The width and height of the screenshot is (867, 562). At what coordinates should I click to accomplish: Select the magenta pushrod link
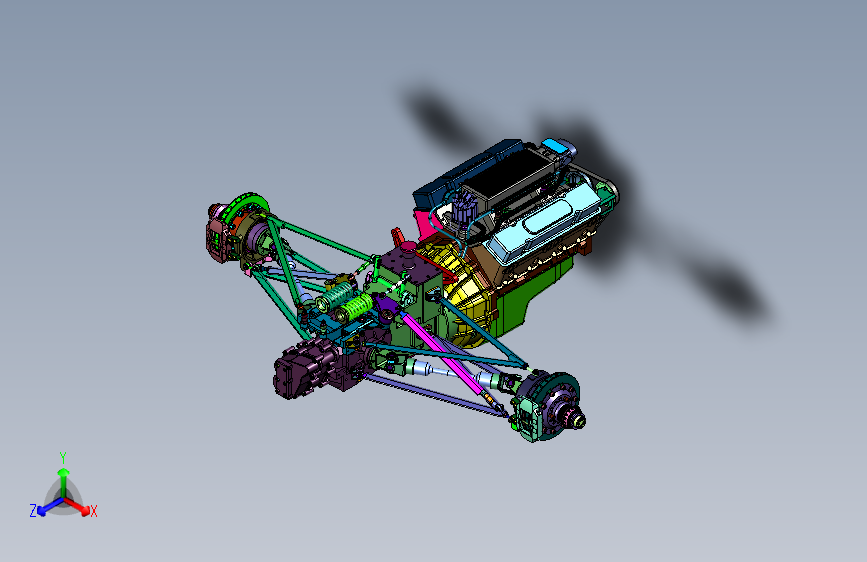(x=440, y=351)
